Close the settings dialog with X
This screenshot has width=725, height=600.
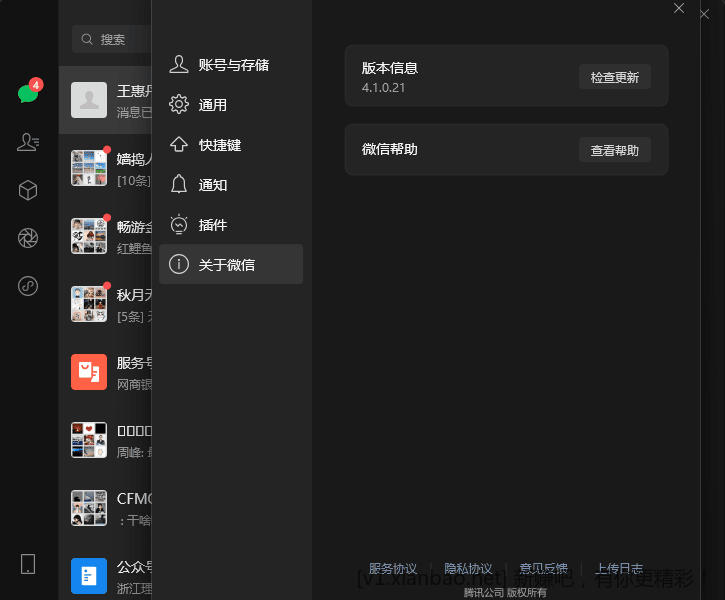click(x=679, y=8)
